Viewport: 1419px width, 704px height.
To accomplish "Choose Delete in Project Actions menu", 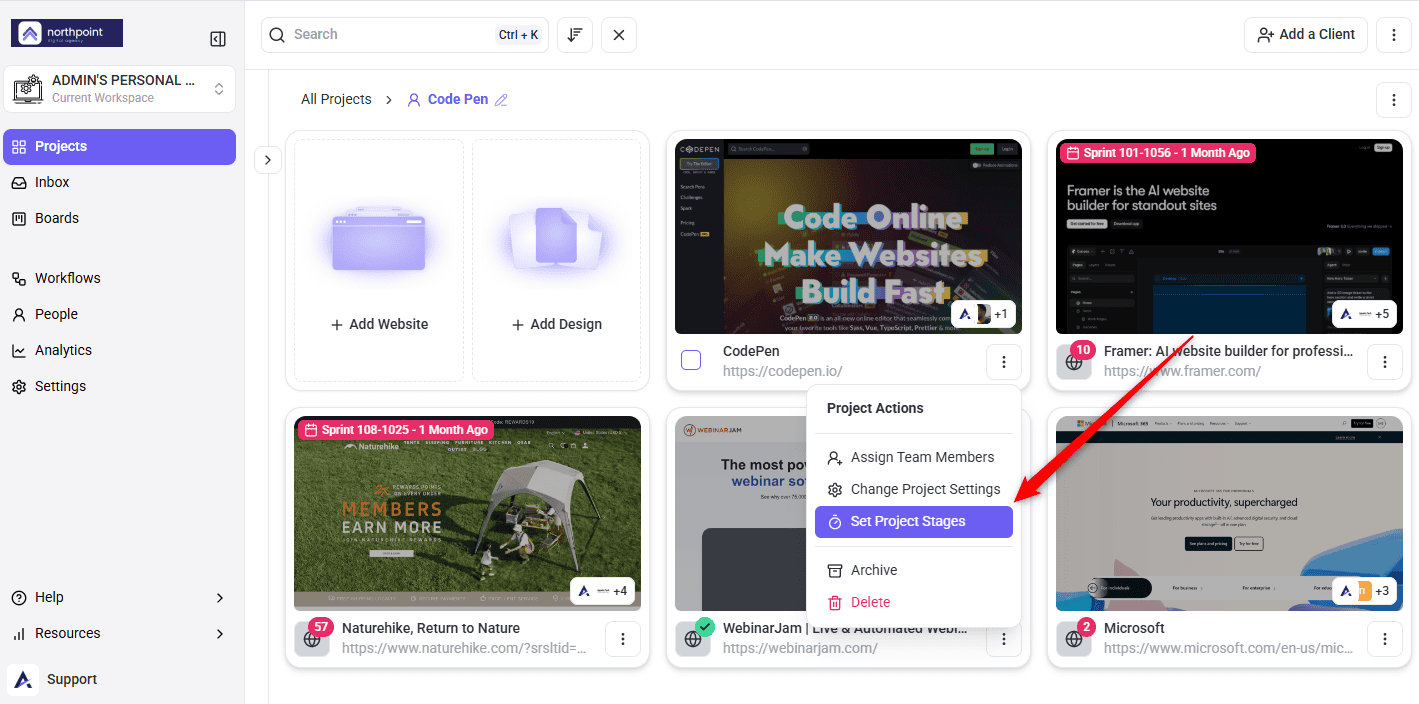I will tap(914, 602).
